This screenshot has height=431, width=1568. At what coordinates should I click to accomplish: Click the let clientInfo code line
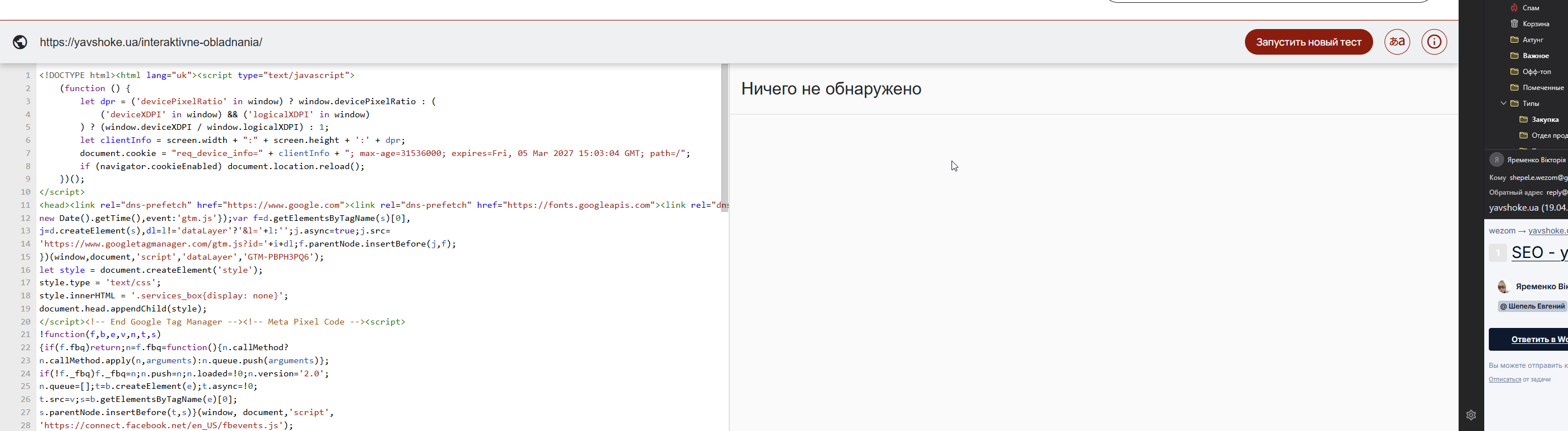click(x=242, y=140)
